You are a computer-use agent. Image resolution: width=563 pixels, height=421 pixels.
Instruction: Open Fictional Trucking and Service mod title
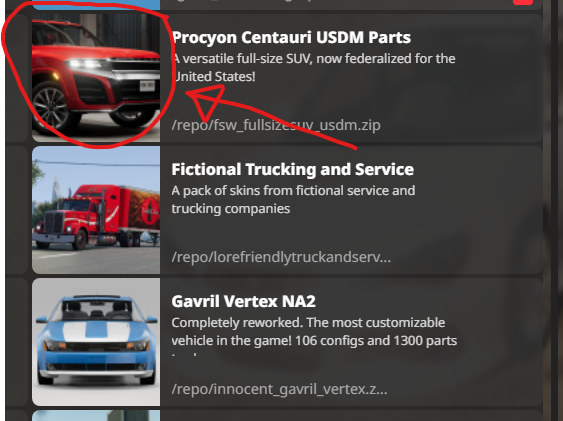(293, 169)
